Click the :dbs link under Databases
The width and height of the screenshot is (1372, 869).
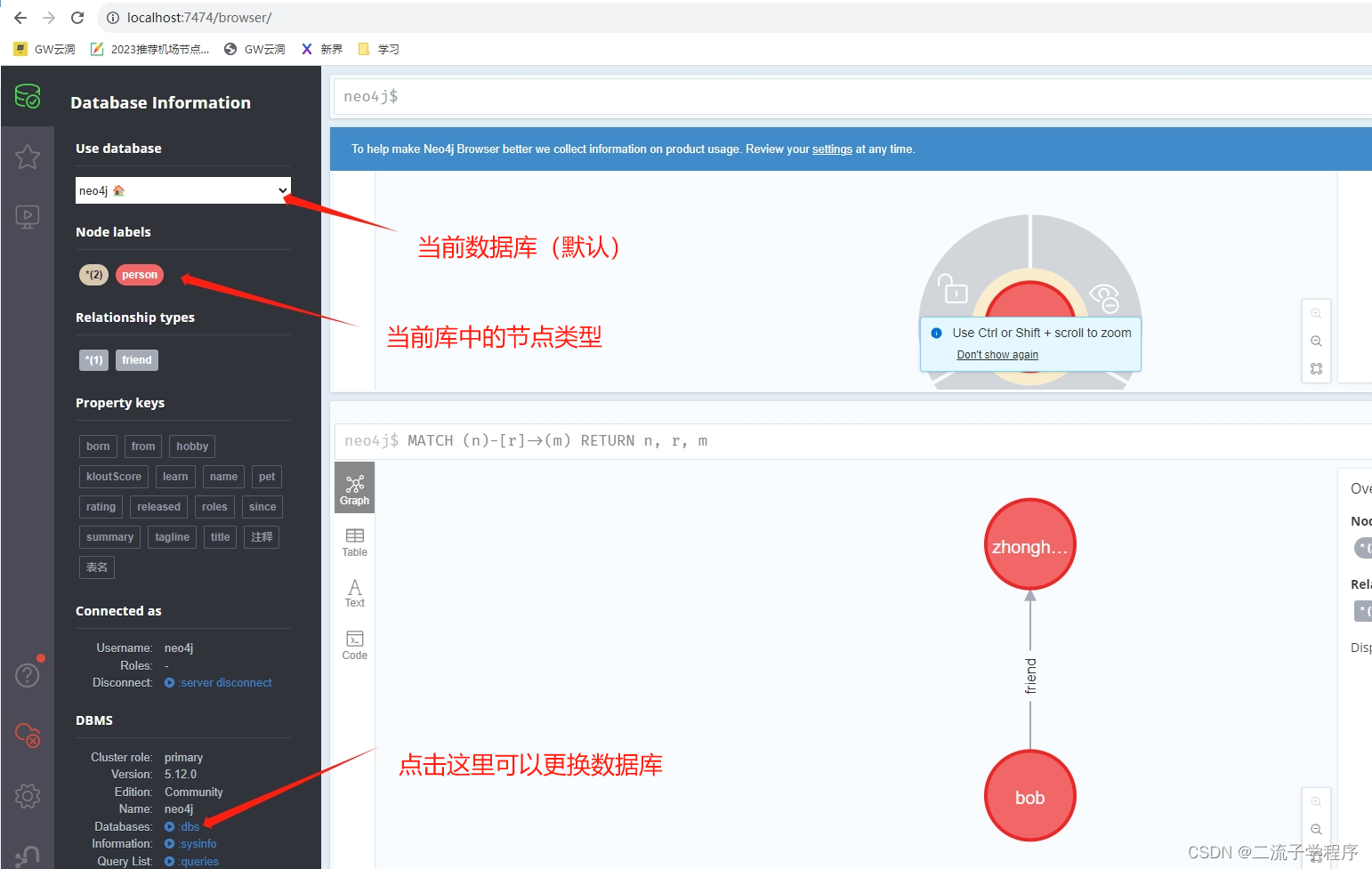[x=189, y=826]
